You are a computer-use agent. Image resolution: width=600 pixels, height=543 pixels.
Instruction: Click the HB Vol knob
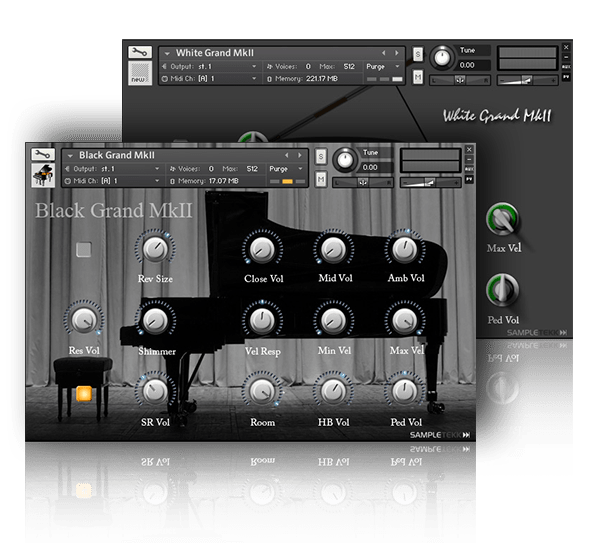click(333, 391)
